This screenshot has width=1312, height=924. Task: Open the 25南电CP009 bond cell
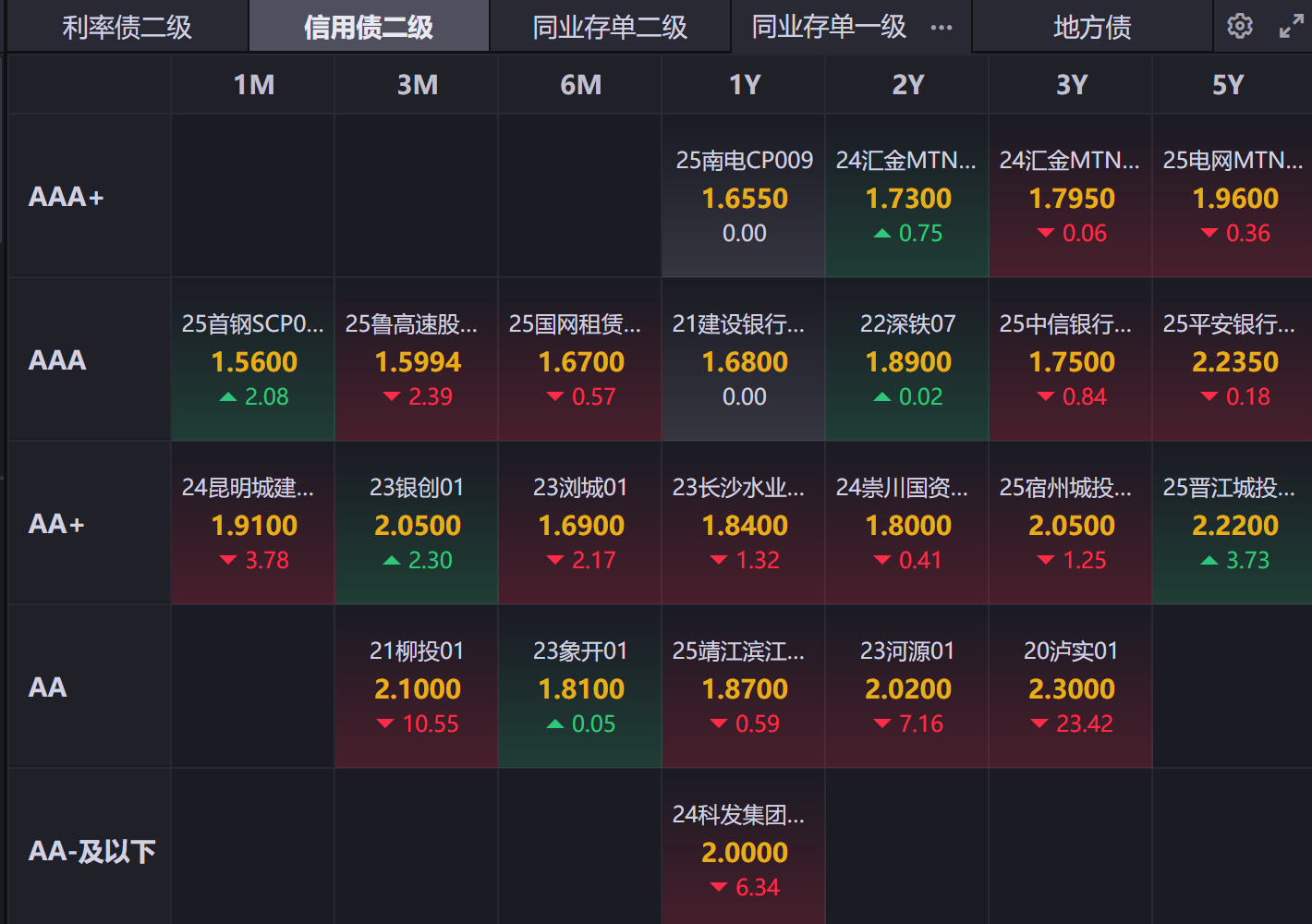coord(744,197)
